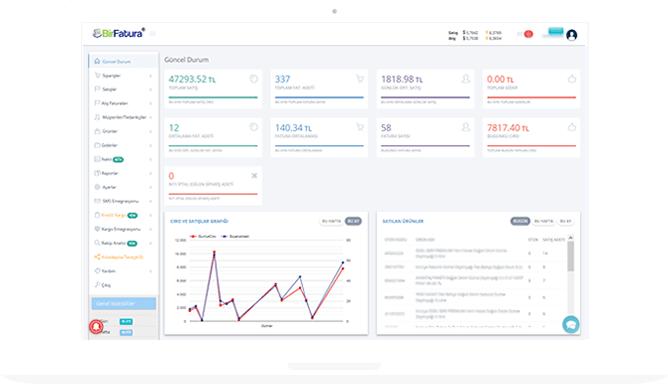The image size is (668, 384).
Task: Toggle the dark blue series legend in the chart
Action: pyautogui.click(x=235, y=236)
